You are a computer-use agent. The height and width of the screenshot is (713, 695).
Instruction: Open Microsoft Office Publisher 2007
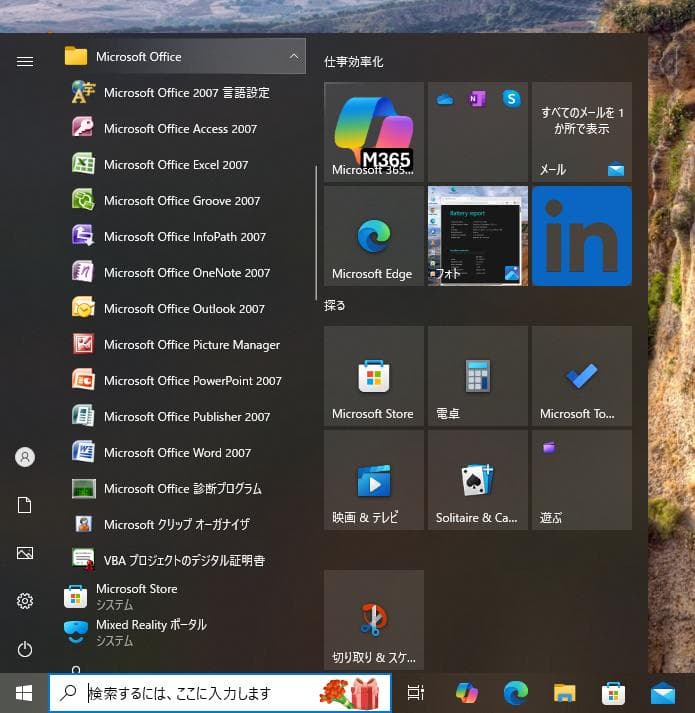[x=184, y=416]
